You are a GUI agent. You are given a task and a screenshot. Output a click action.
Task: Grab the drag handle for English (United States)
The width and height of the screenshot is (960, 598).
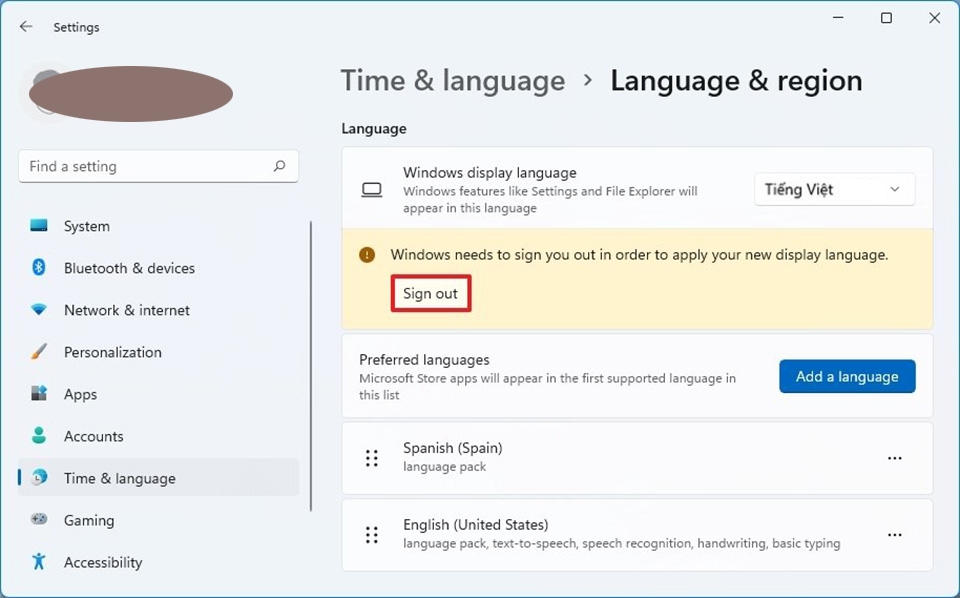372,535
